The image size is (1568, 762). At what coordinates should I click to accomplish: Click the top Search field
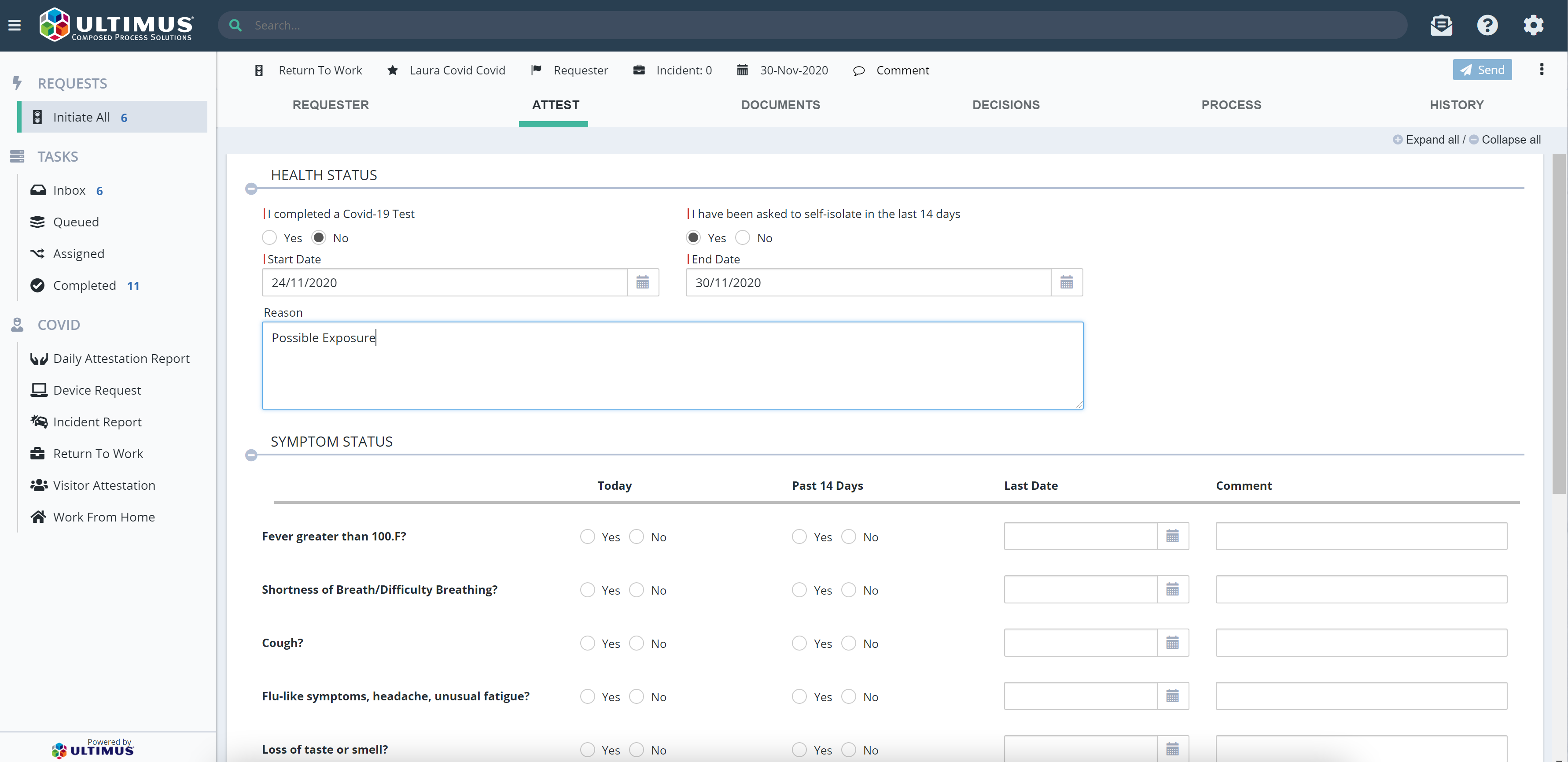tap(812, 25)
